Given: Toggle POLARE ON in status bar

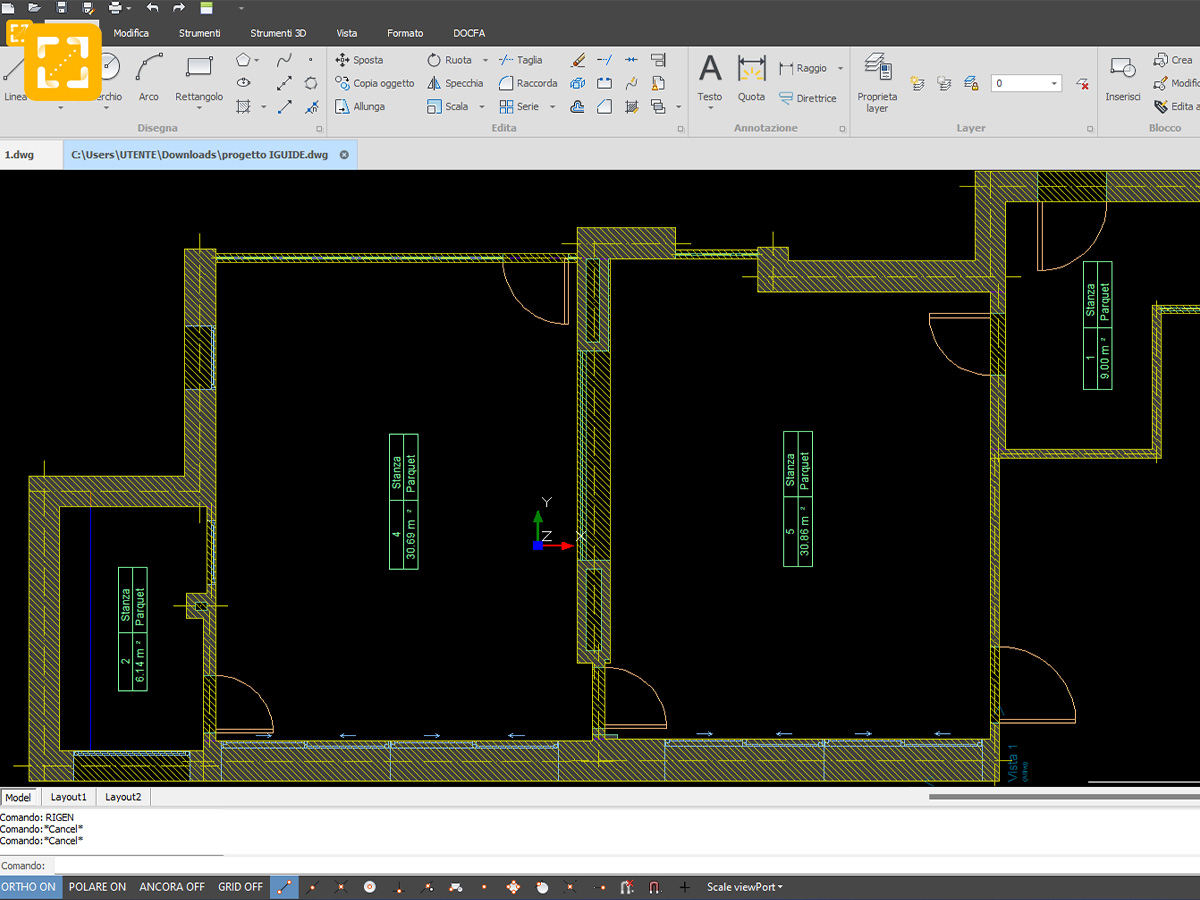Looking at the screenshot, I should tap(97, 887).
